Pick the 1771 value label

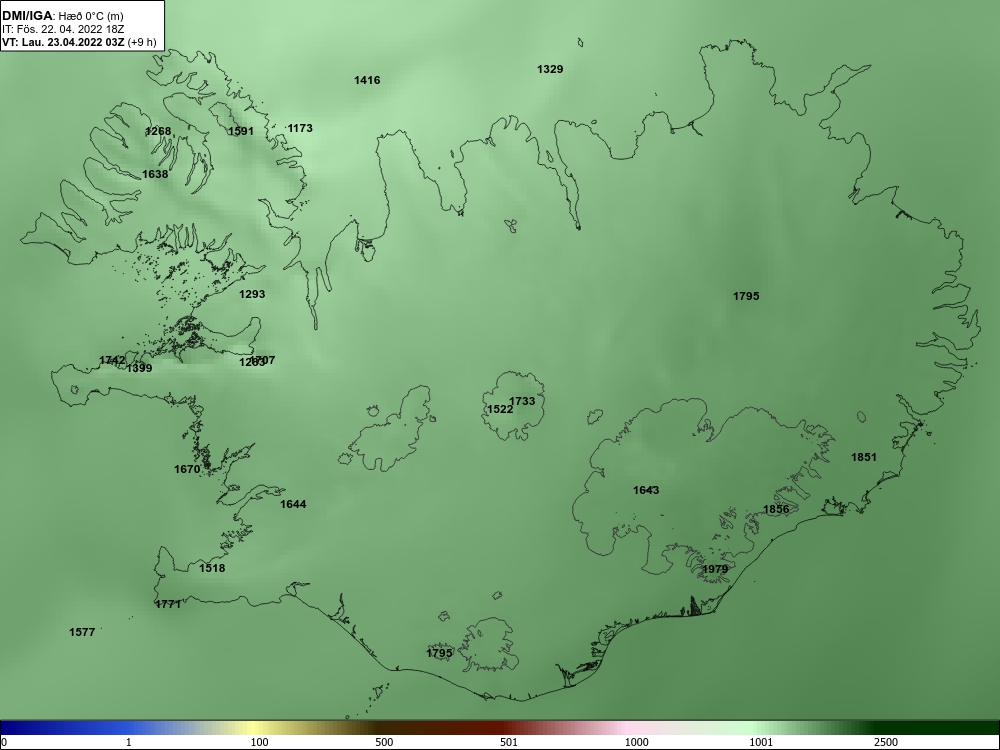(168, 604)
